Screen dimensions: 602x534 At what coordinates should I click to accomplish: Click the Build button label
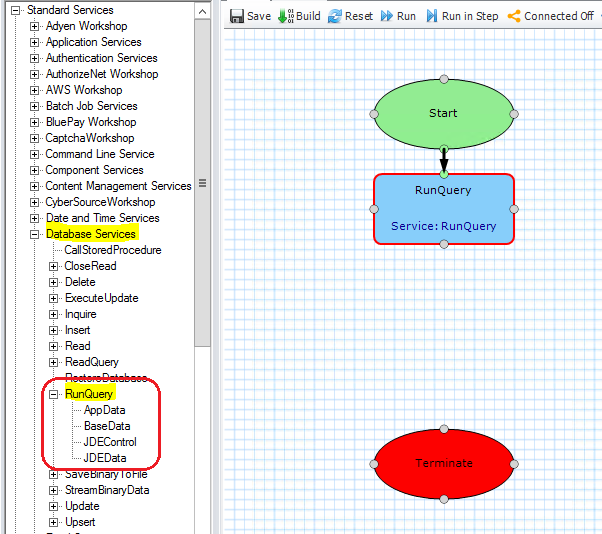click(308, 16)
